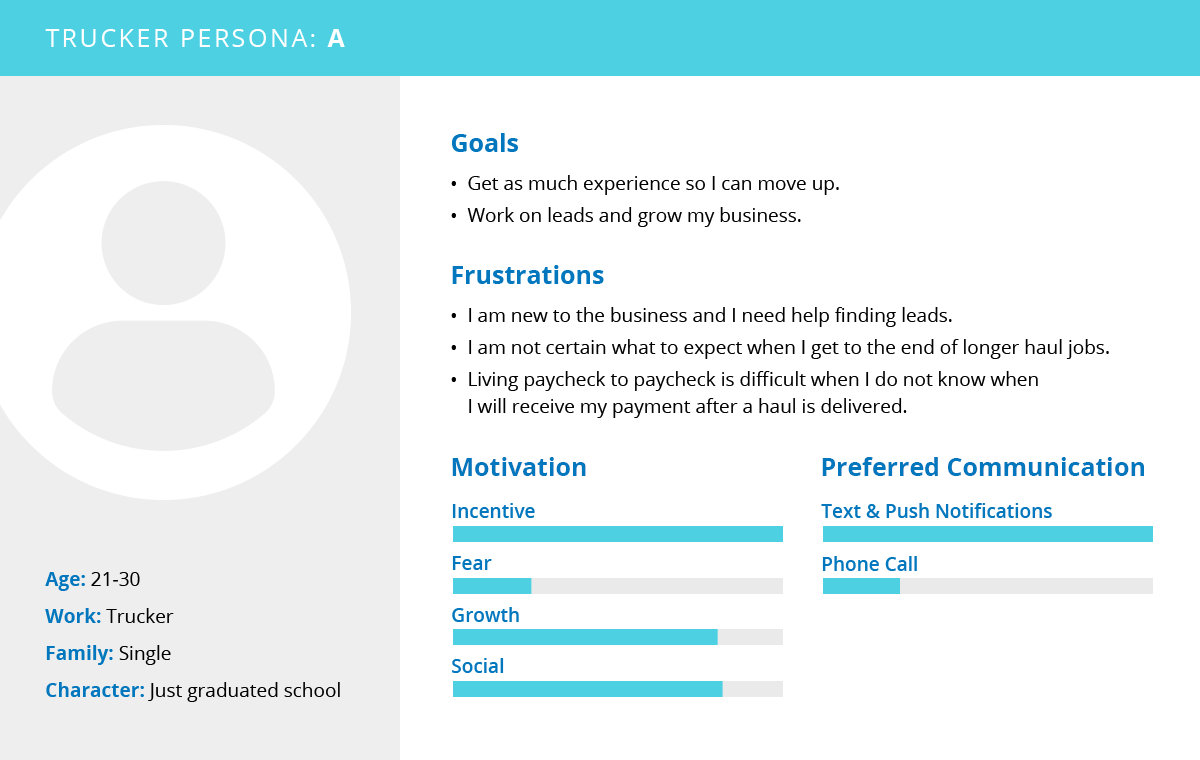Click the 'Get as much experience' goal bullet
1200x760 pixels.
tap(646, 184)
